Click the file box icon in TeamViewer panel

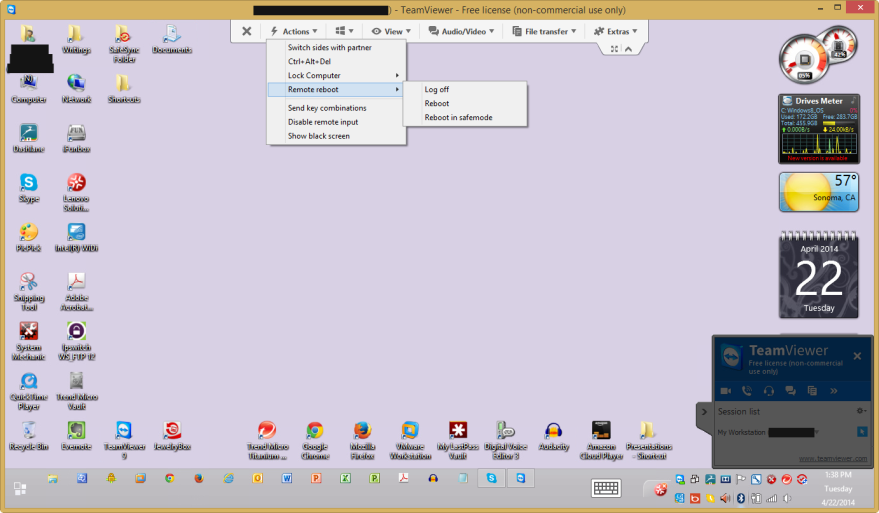(811, 389)
